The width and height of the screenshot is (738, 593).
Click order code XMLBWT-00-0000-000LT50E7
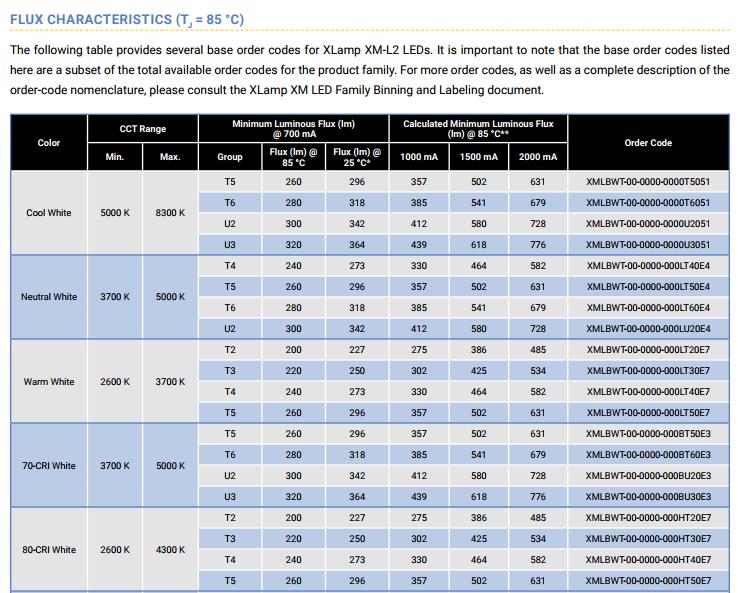(x=648, y=413)
